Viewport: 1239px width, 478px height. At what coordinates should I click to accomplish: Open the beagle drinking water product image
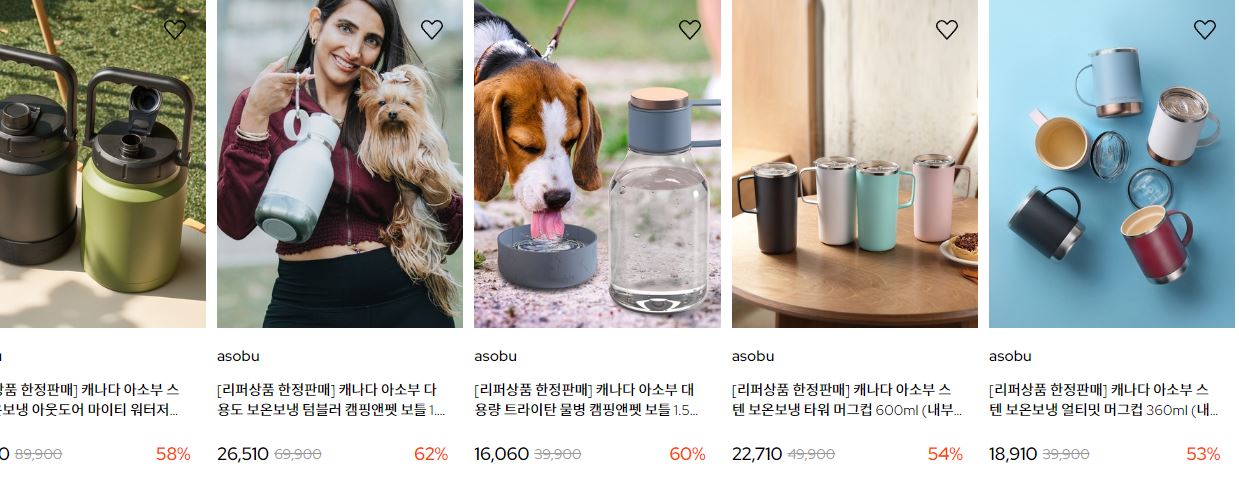[x=597, y=164]
